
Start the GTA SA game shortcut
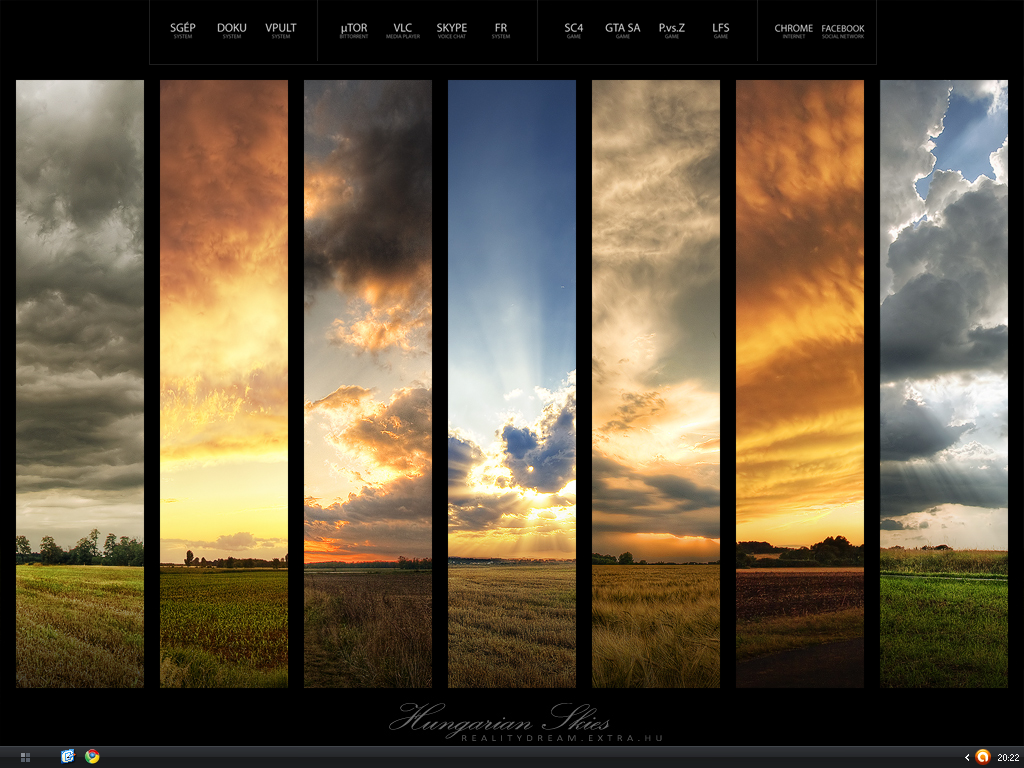(x=622, y=31)
